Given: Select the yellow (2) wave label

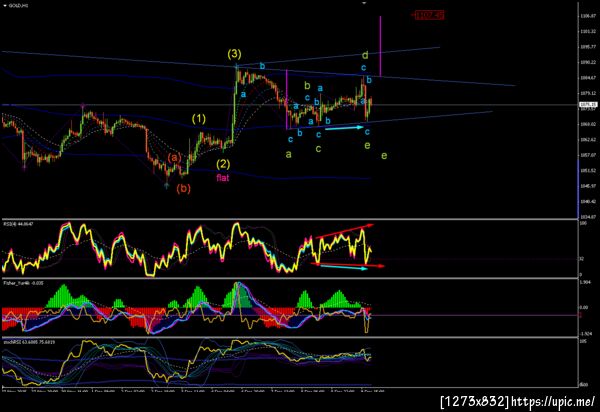Looking at the screenshot, I should point(223,164).
